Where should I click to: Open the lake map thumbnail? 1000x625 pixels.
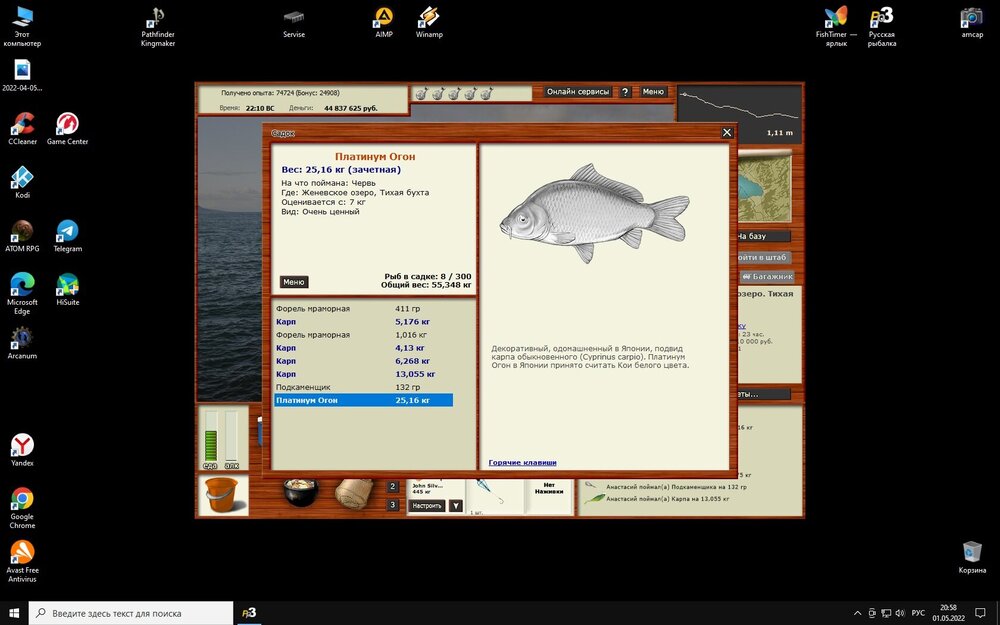(766, 188)
